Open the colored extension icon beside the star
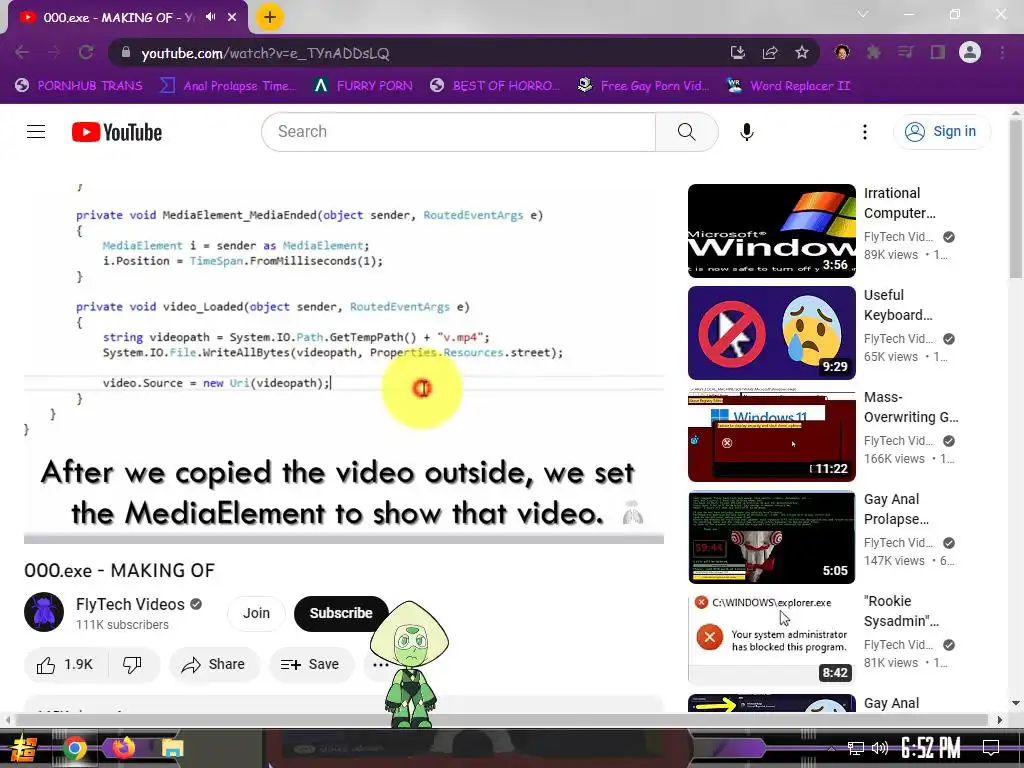1024x768 pixels. click(842, 52)
